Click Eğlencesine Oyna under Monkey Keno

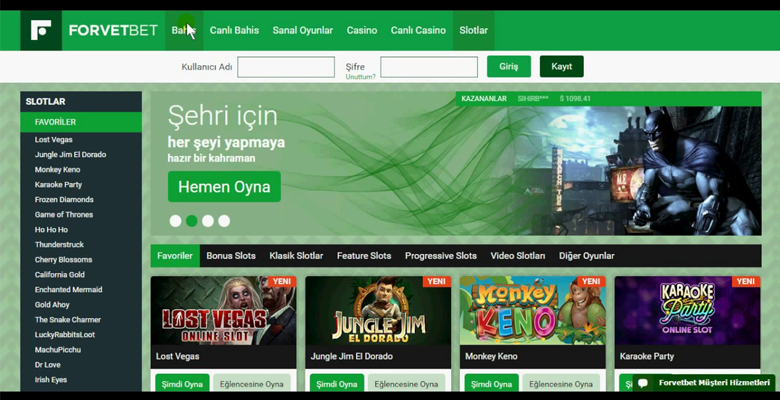coord(561,384)
